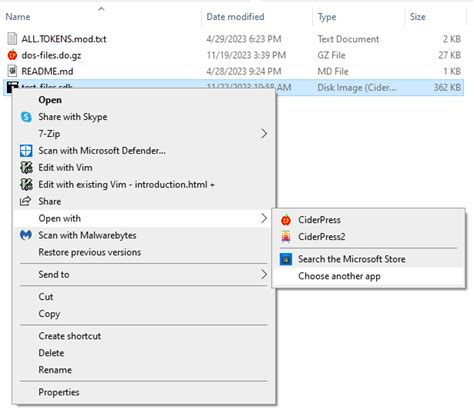Click the 362 KB size cell

pos(447,88)
